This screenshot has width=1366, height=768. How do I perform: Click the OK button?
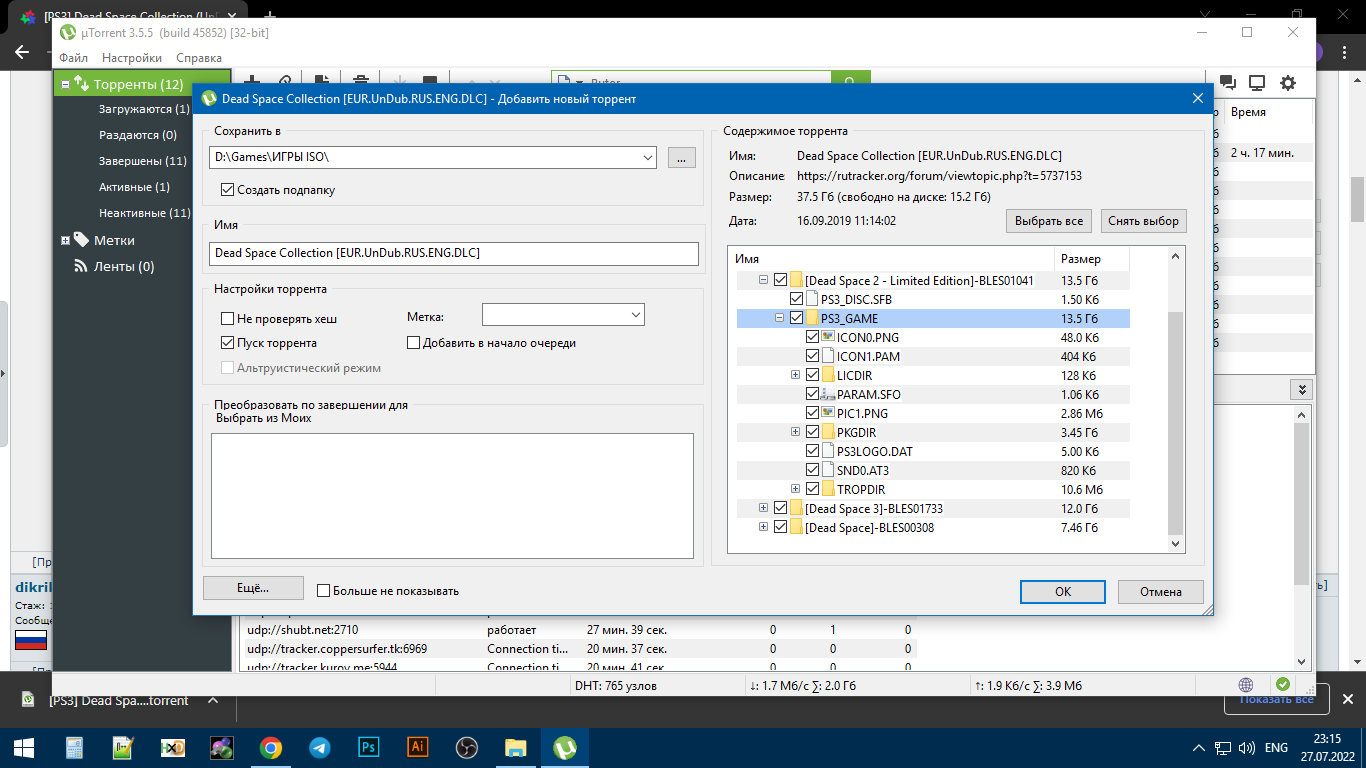pos(1062,591)
